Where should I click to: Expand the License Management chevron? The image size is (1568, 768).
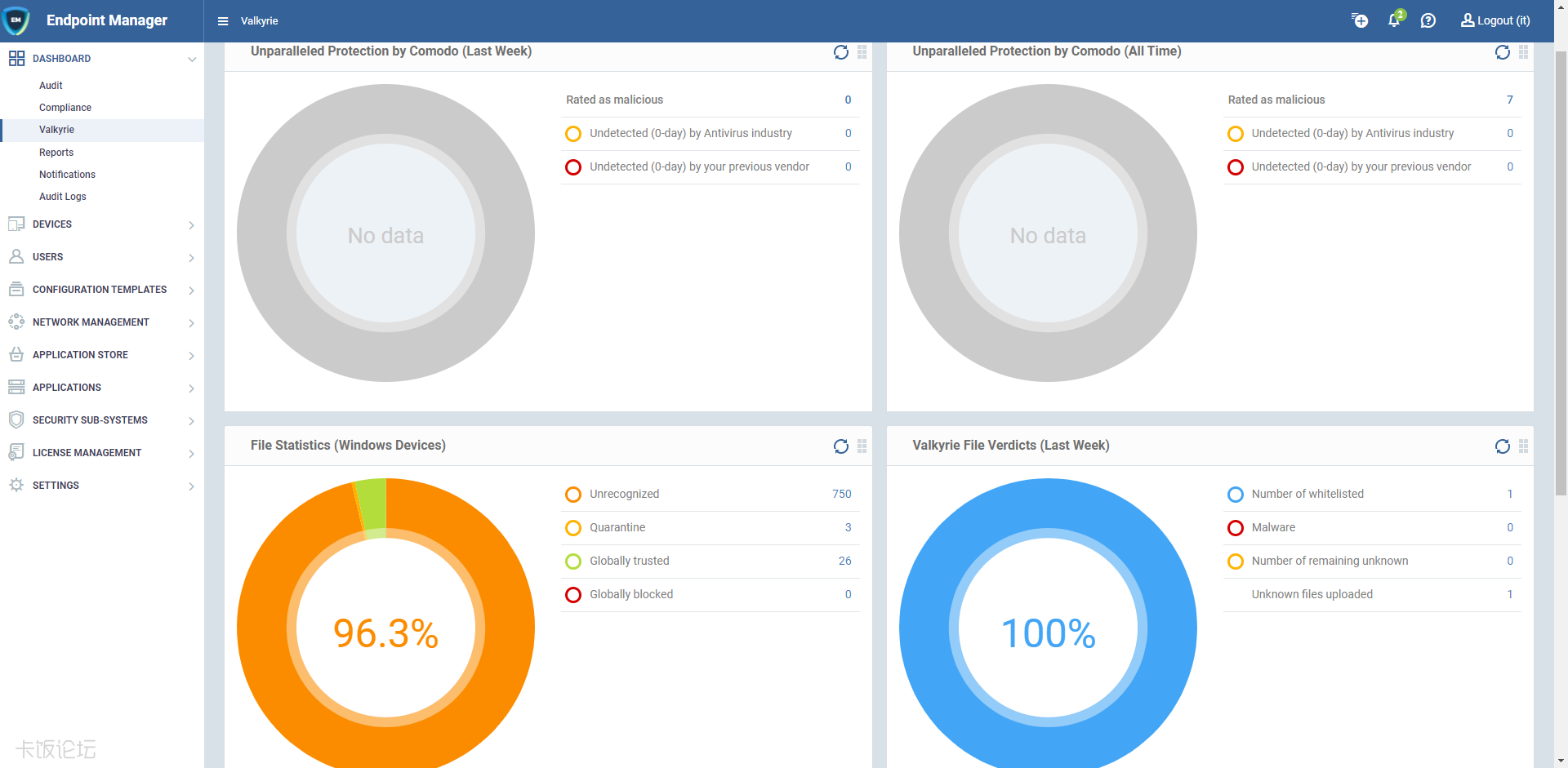(192, 454)
